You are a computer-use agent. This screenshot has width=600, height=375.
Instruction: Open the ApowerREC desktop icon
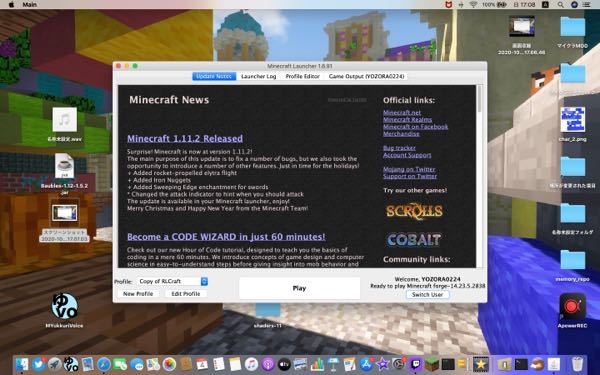tap(572, 307)
